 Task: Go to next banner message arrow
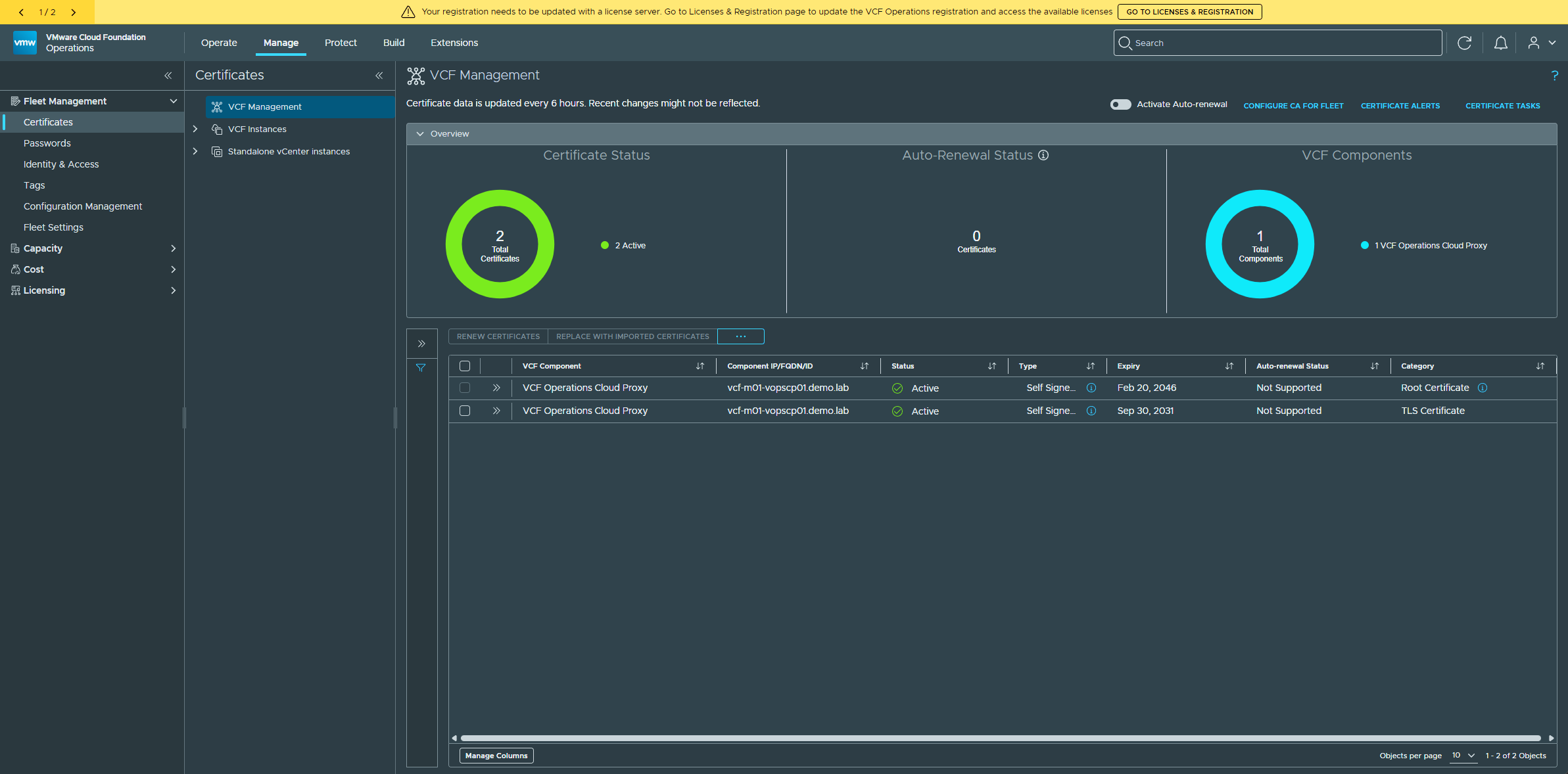[x=73, y=12]
